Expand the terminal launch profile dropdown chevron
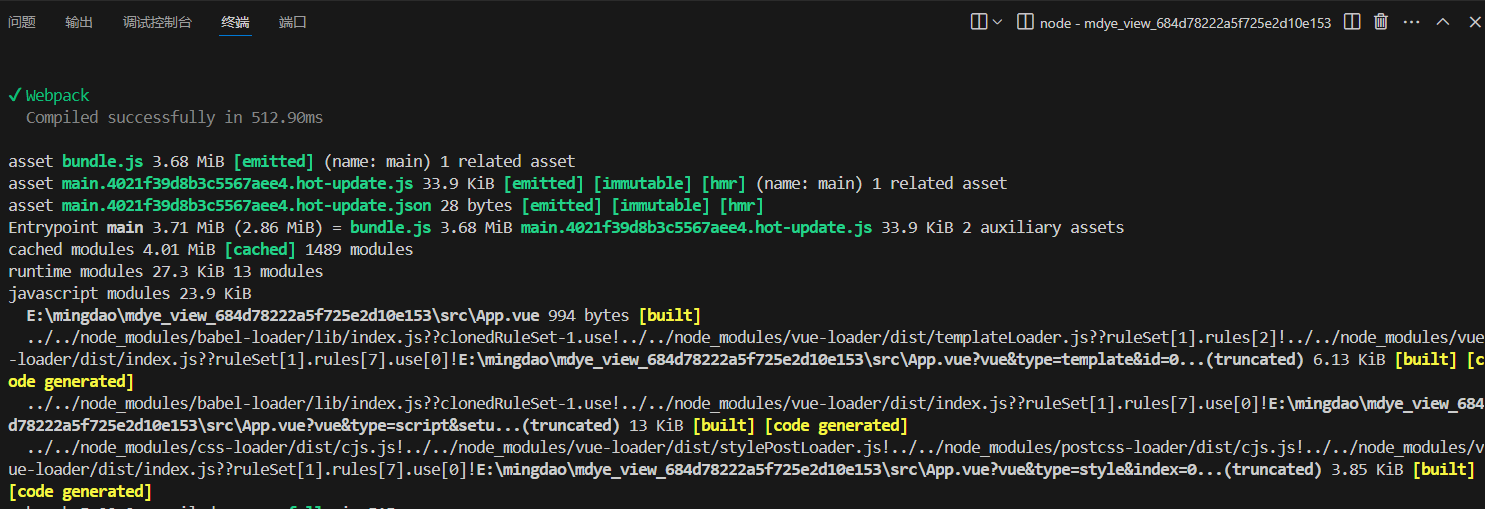 (x=997, y=22)
